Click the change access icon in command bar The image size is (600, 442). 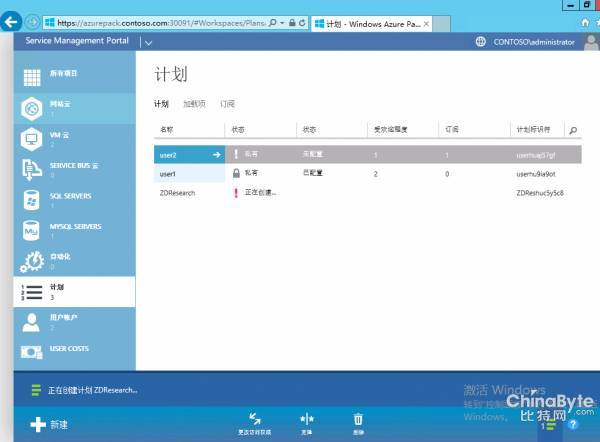[254, 419]
